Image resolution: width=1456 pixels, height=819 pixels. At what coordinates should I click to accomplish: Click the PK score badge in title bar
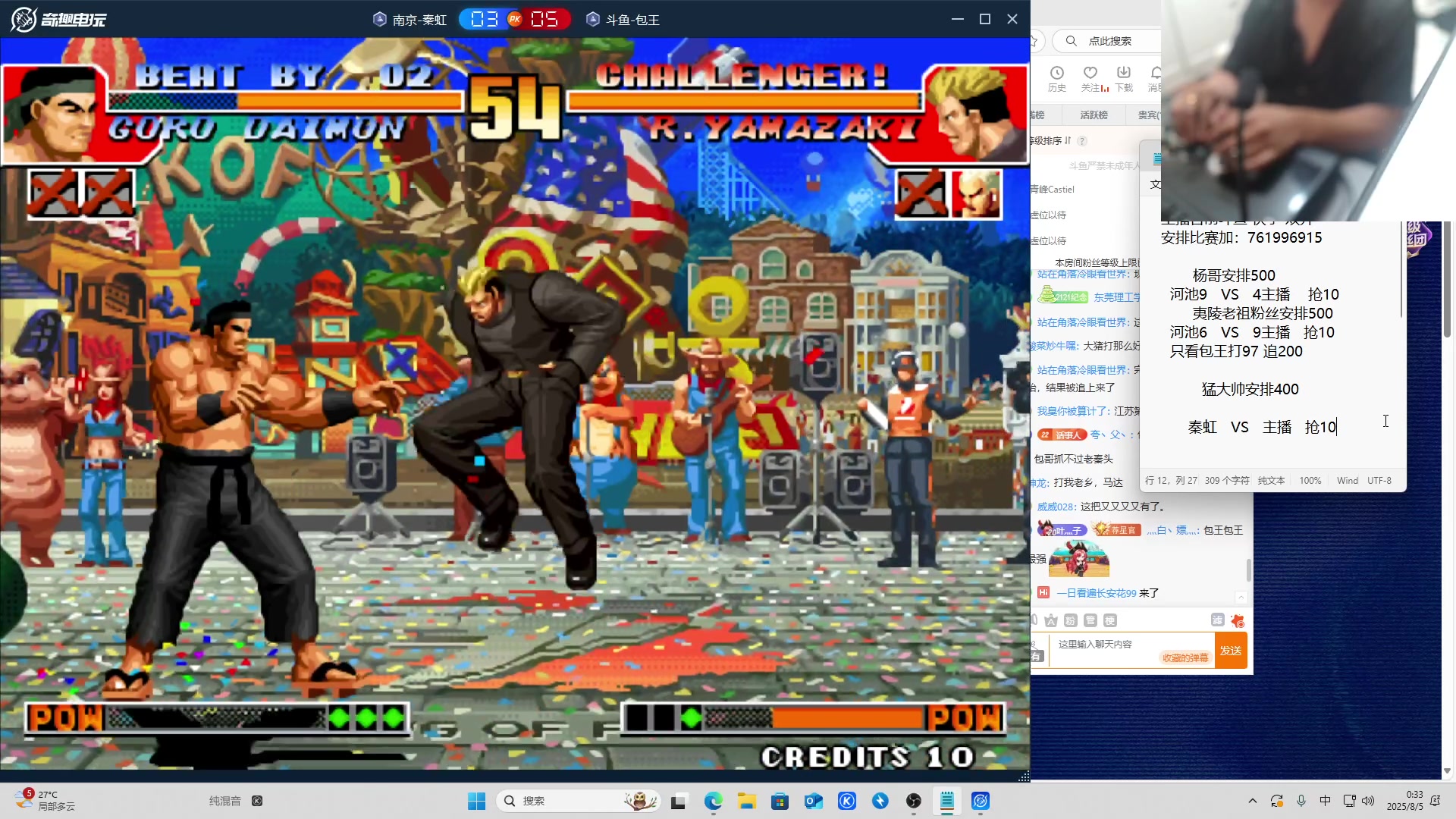[x=514, y=19]
